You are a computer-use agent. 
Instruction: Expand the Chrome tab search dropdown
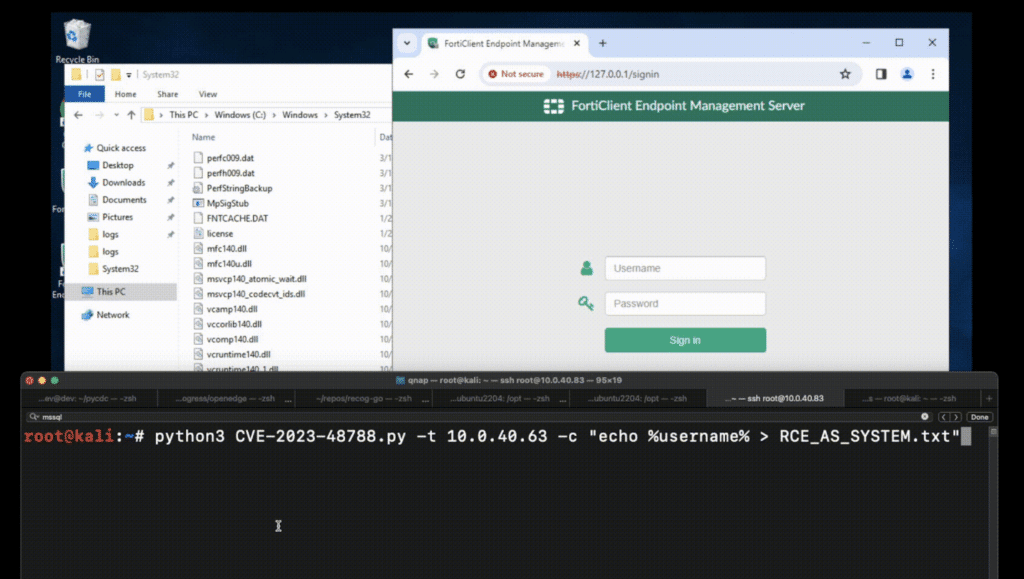point(406,43)
